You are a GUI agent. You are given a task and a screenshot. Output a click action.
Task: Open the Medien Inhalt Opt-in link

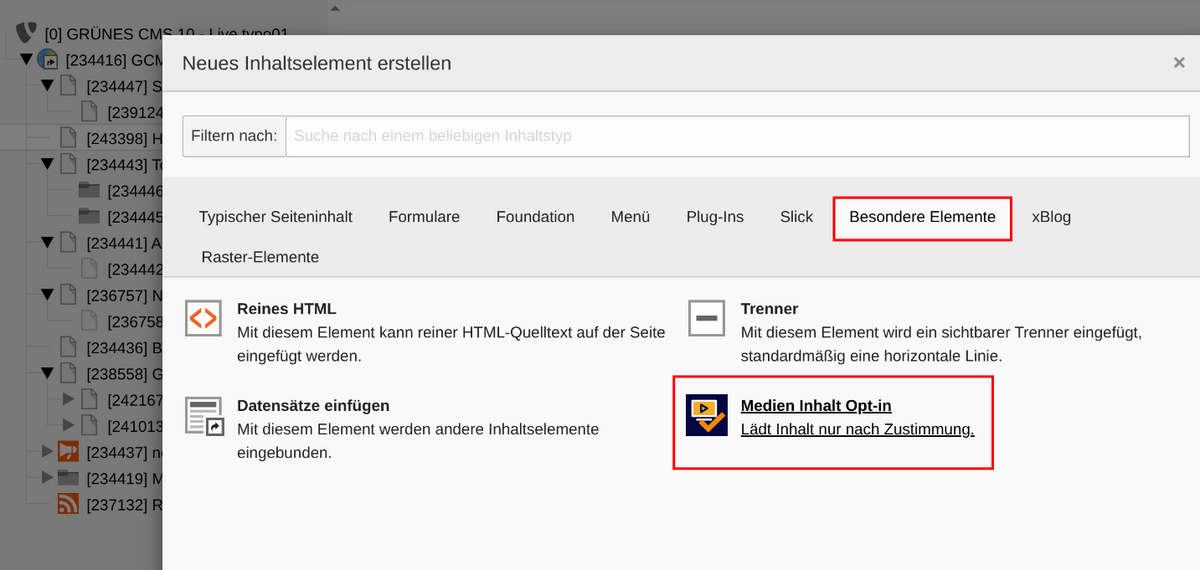(815, 406)
